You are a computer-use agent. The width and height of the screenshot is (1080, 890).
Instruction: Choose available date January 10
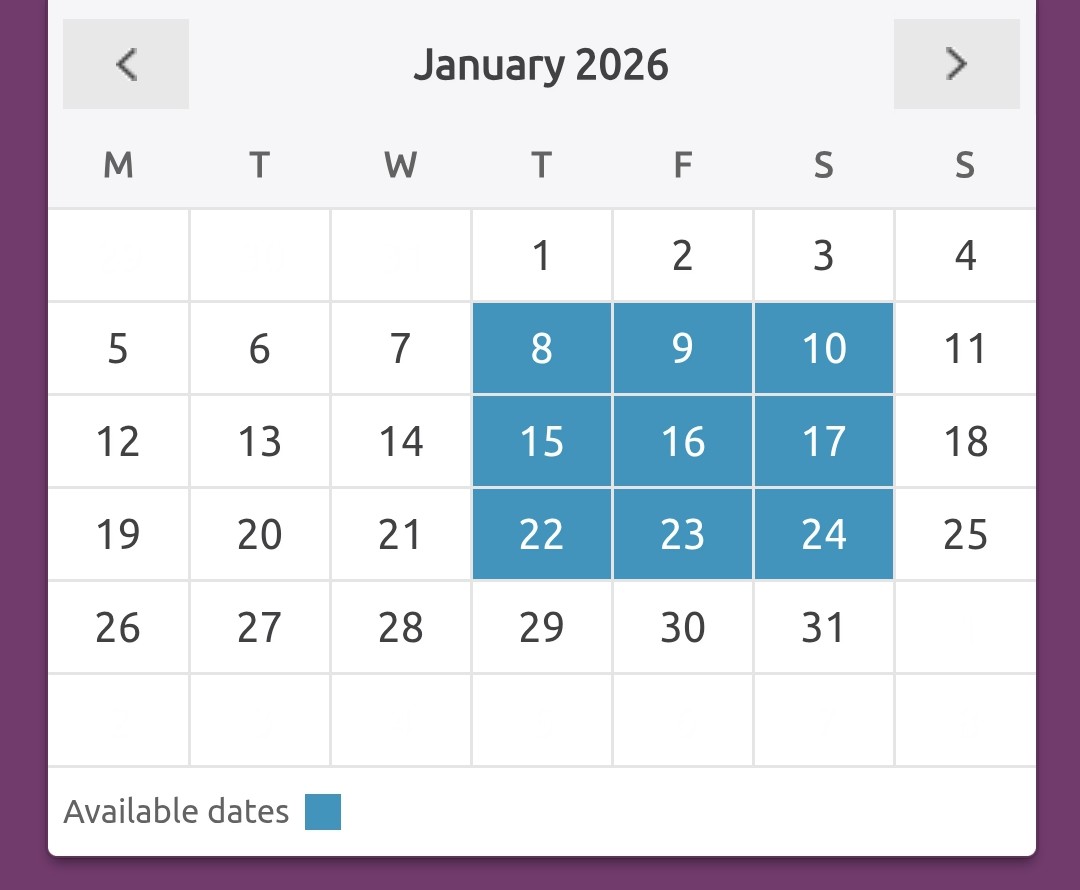pyautogui.click(x=824, y=349)
